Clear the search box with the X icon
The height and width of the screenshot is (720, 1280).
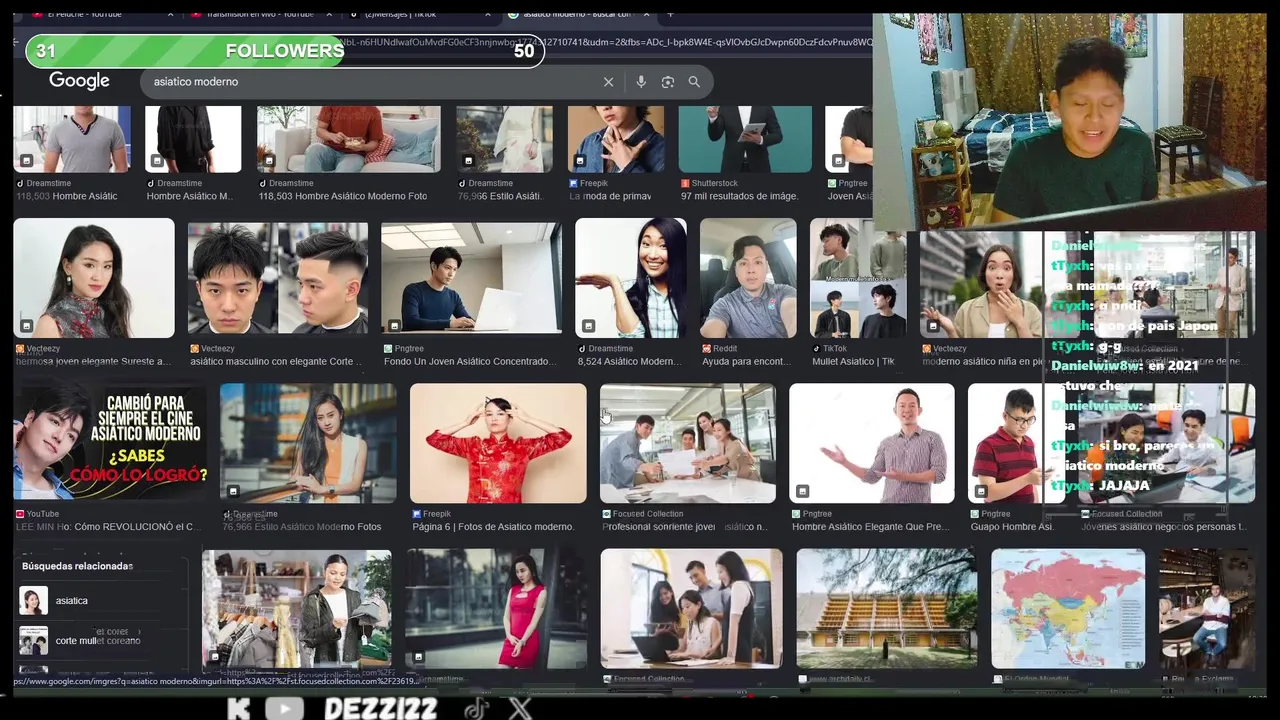pyautogui.click(x=608, y=82)
